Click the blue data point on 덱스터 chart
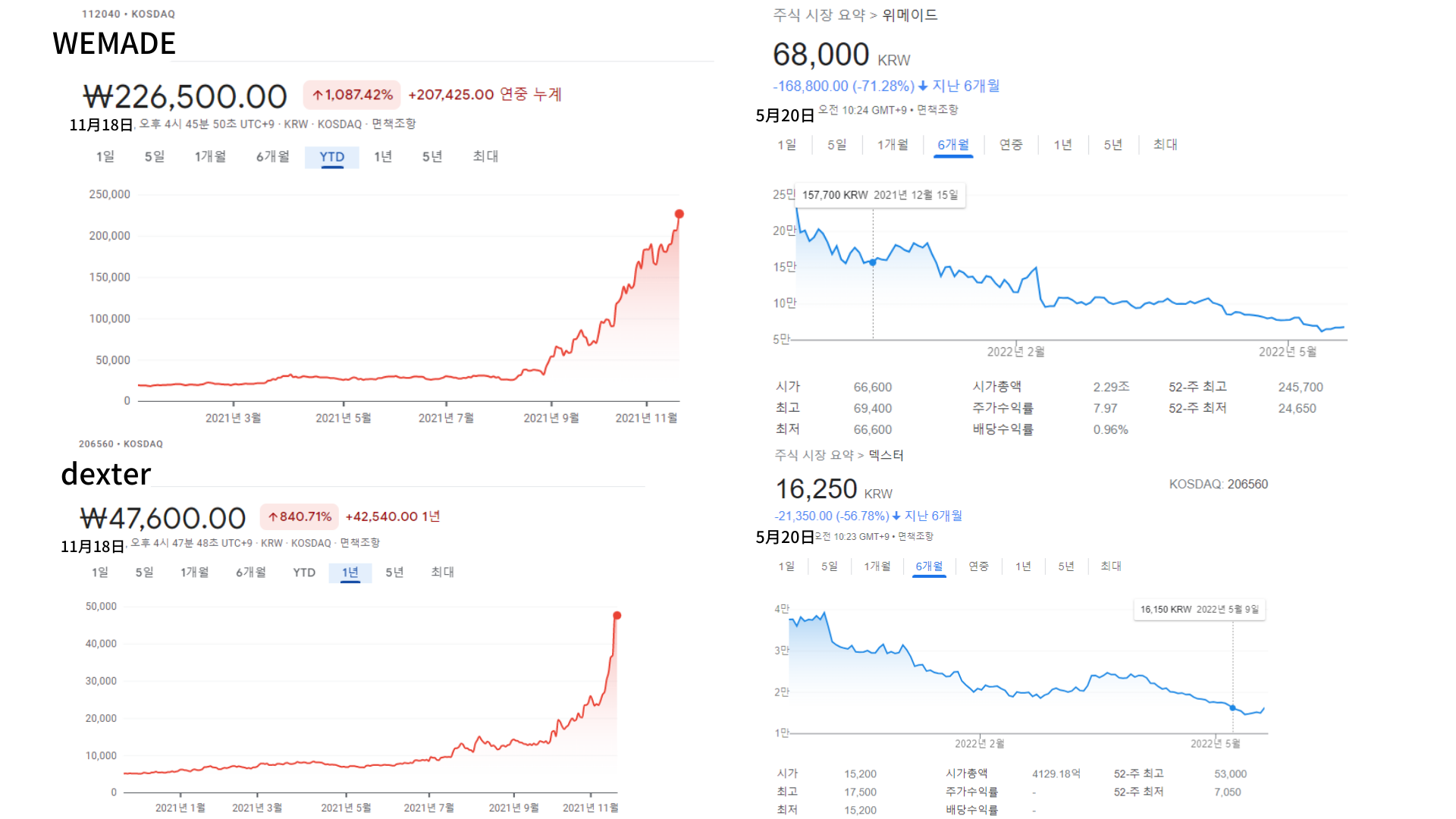1456x819 pixels. pos(1233,708)
